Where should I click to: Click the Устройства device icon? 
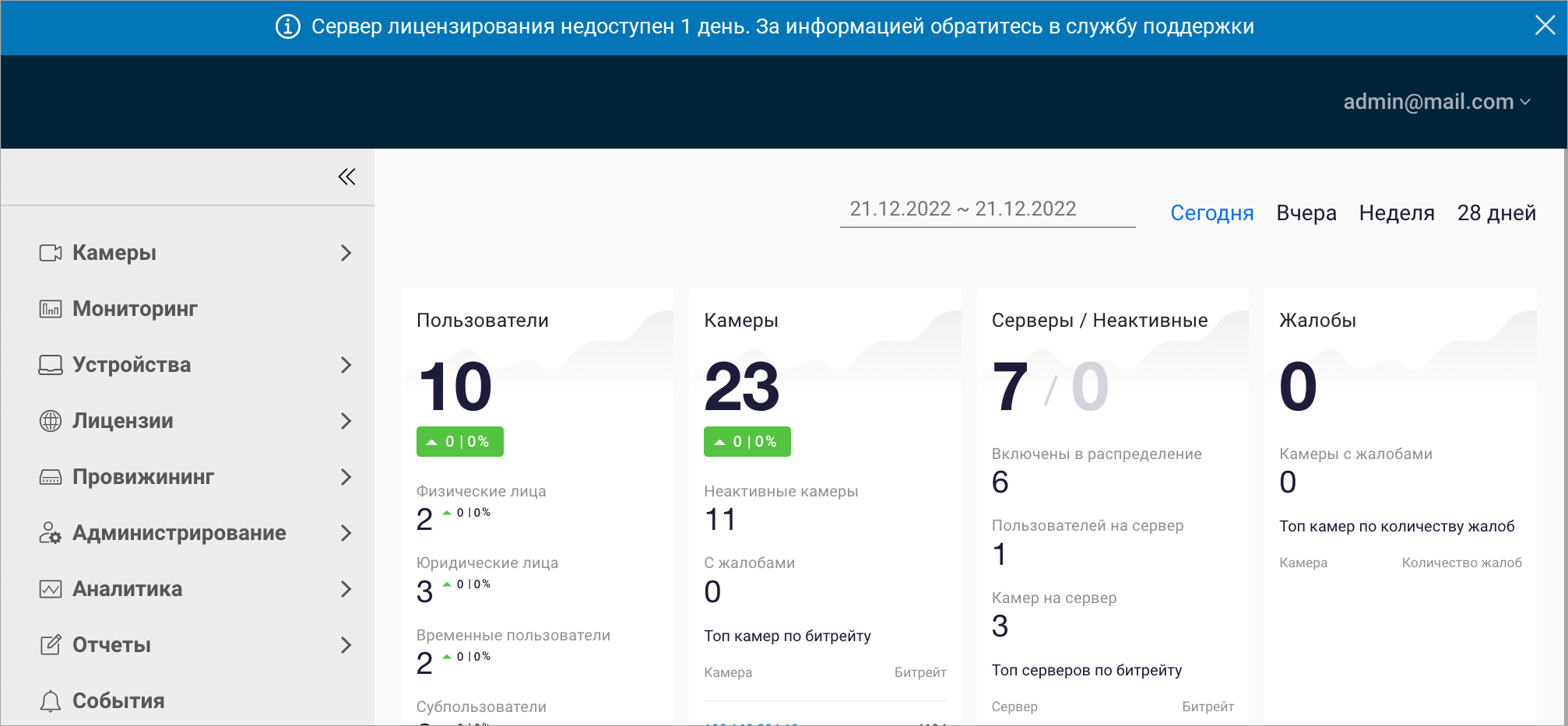51,365
